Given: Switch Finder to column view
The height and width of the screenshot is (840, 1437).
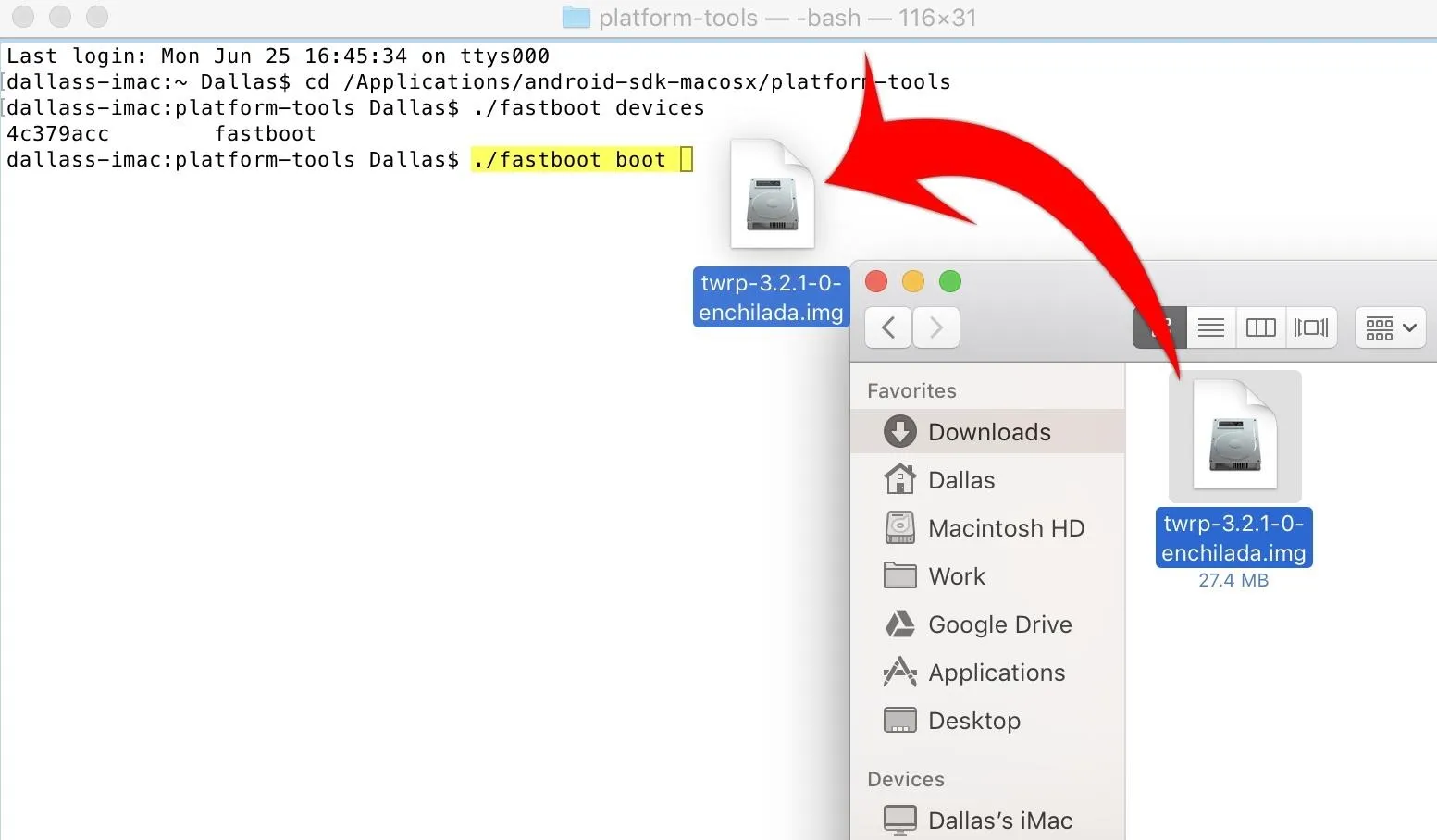Looking at the screenshot, I should click(1260, 327).
